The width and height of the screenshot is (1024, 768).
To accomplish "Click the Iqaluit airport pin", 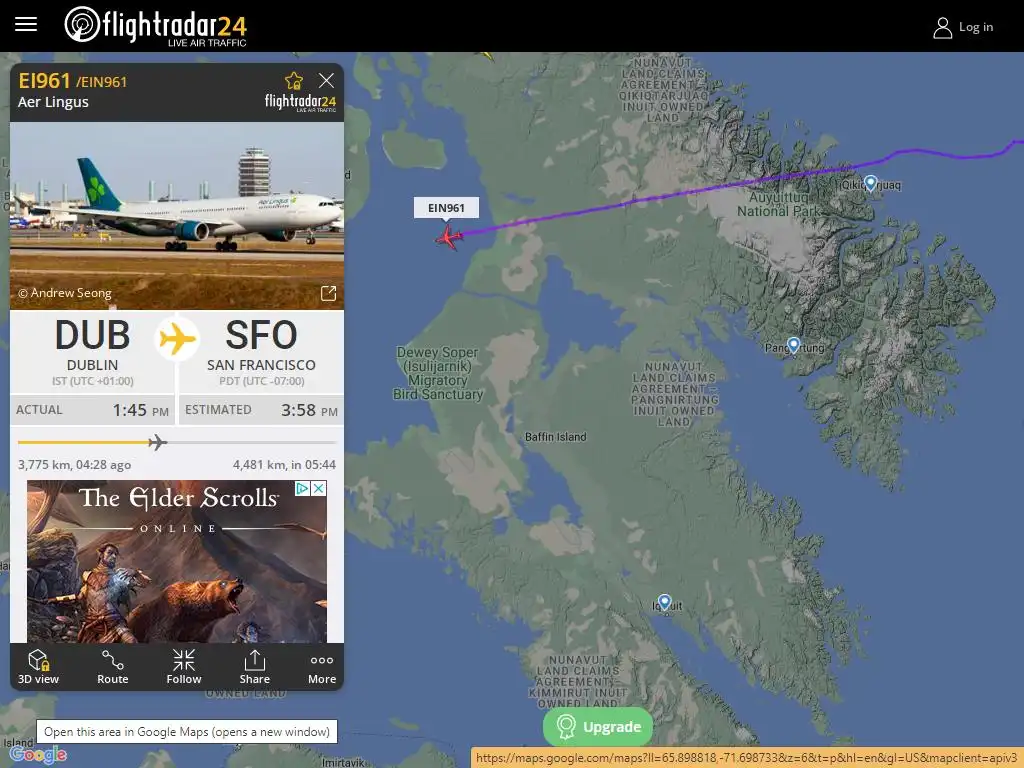I will tap(664, 602).
